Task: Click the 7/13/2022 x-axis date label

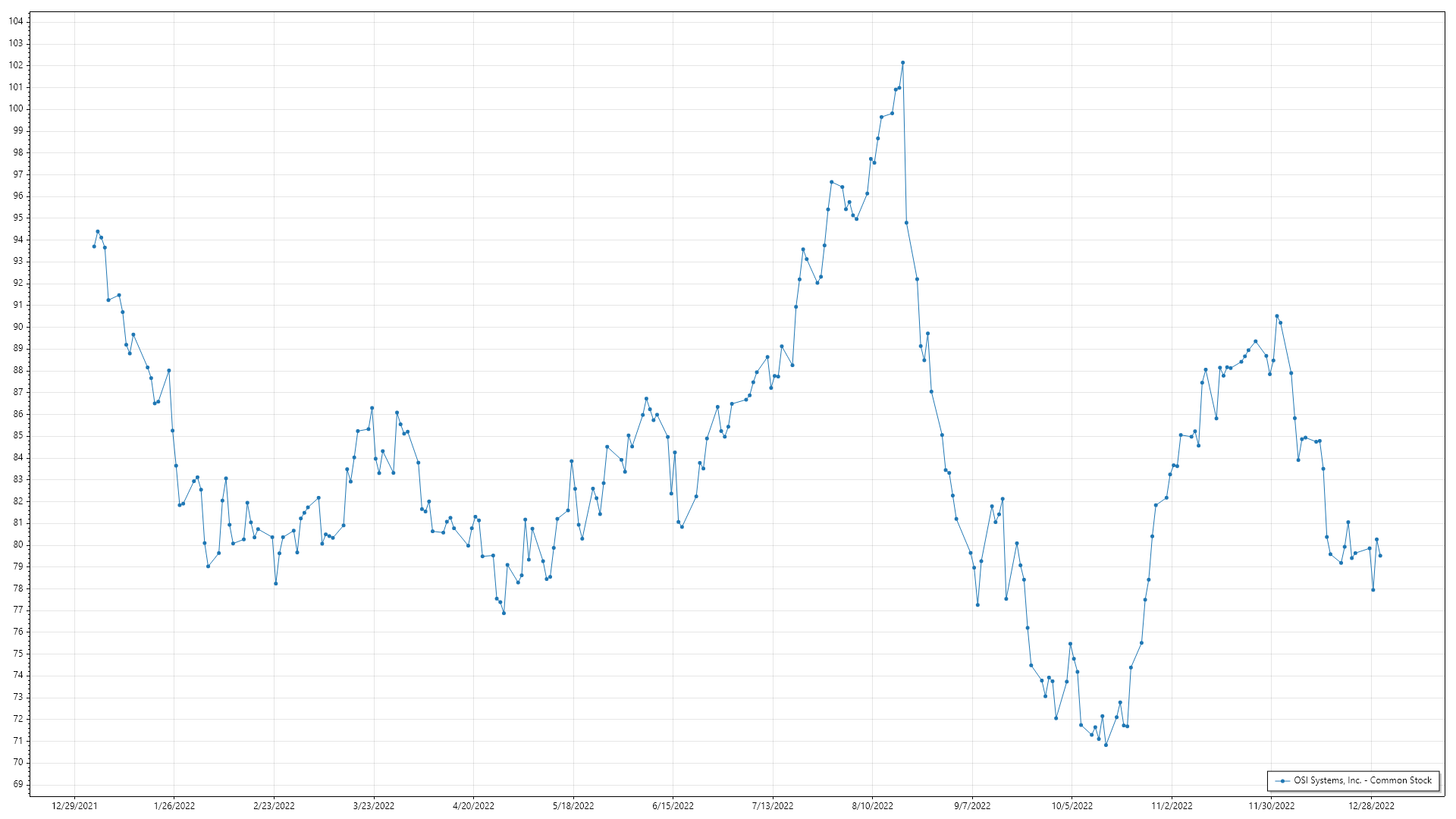Action: 773,806
